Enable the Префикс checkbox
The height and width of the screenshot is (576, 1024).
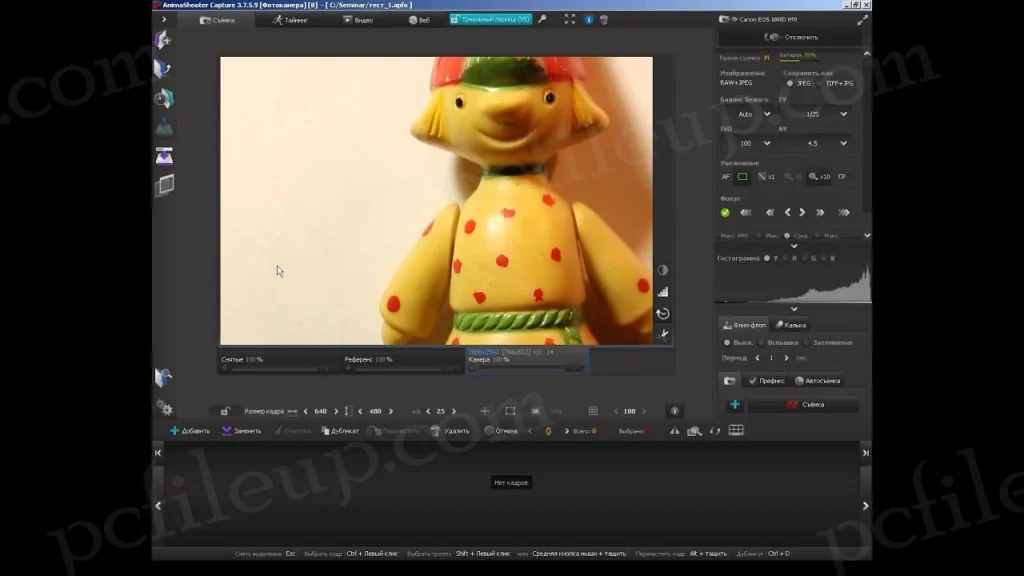(x=753, y=381)
